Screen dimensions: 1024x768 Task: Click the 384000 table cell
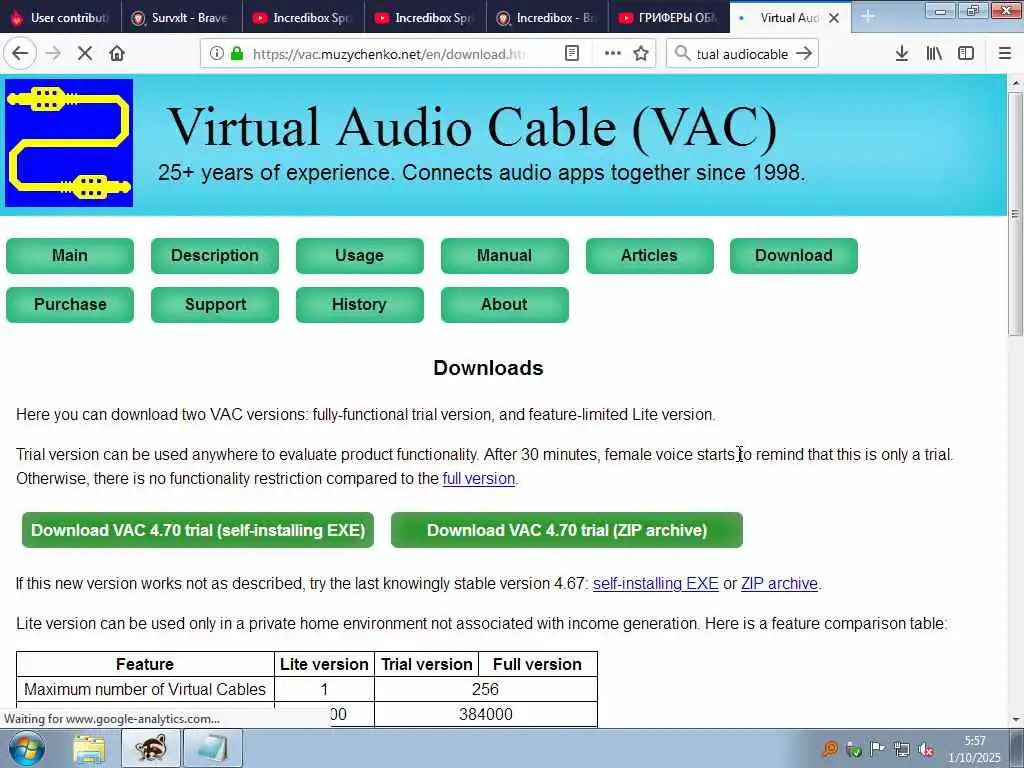[485, 714]
